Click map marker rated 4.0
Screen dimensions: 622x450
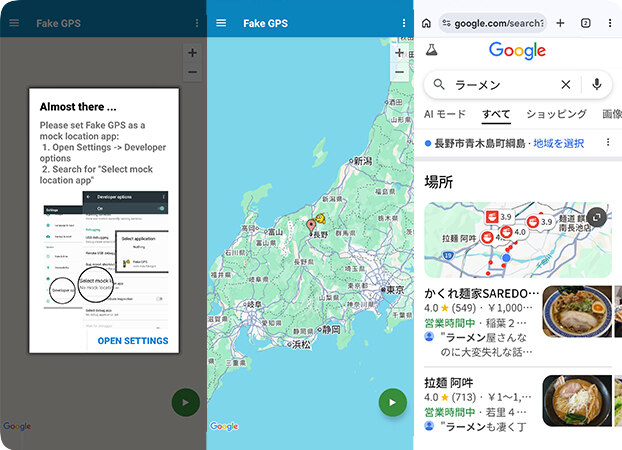[x=514, y=232]
